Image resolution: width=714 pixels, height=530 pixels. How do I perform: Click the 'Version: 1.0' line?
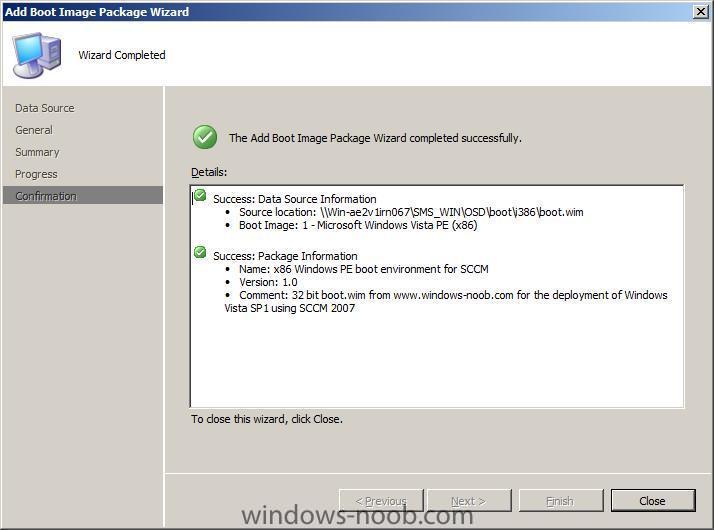pyautogui.click(x=268, y=282)
